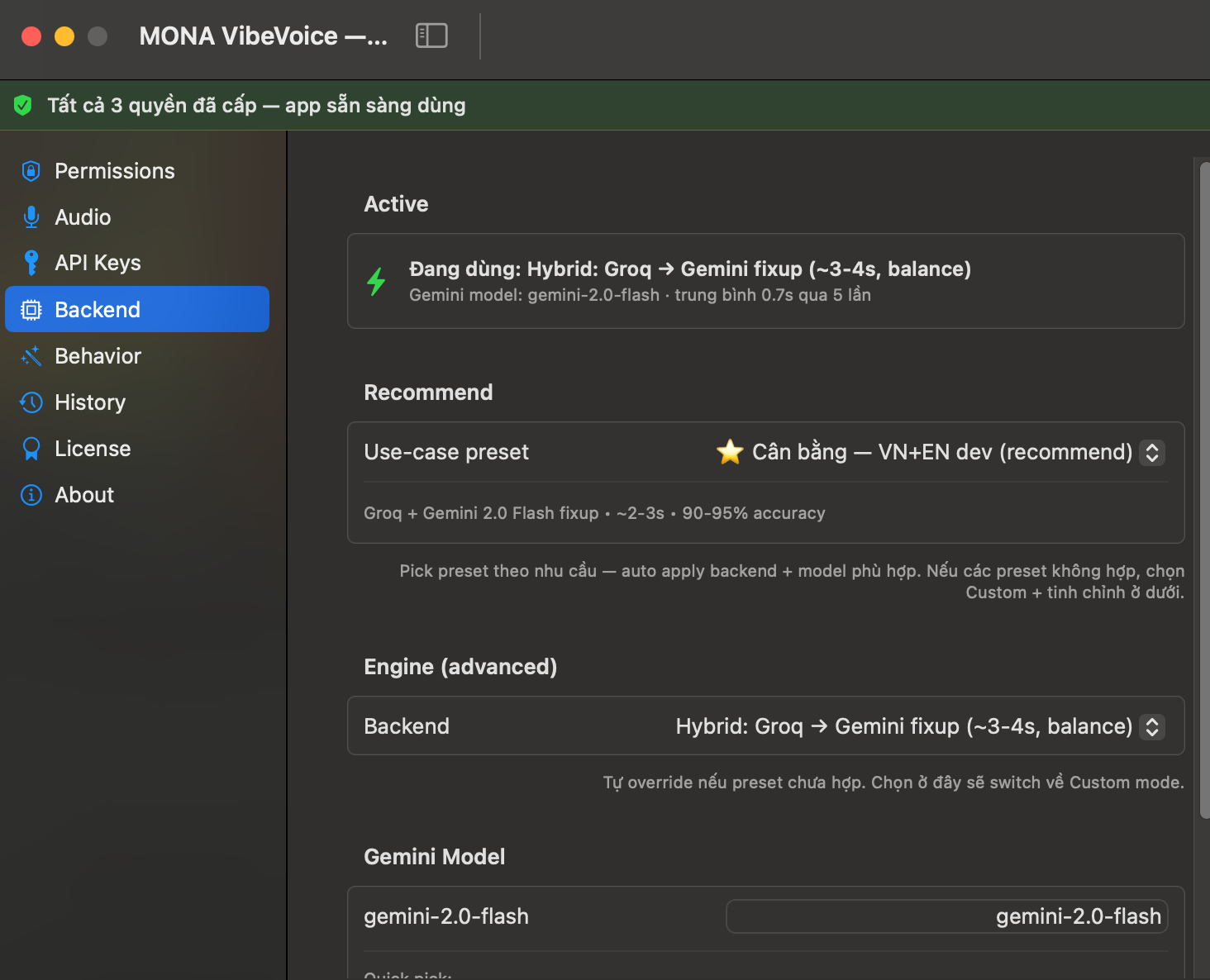Click the "gemini-2.0-flash" row label on left
1210x980 pixels.
point(446,916)
